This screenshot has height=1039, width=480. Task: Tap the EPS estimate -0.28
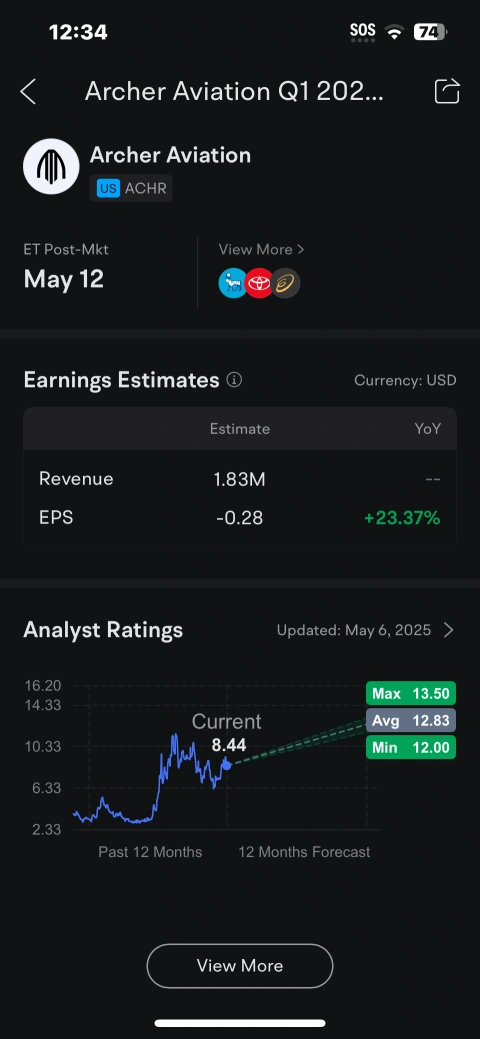click(239, 518)
